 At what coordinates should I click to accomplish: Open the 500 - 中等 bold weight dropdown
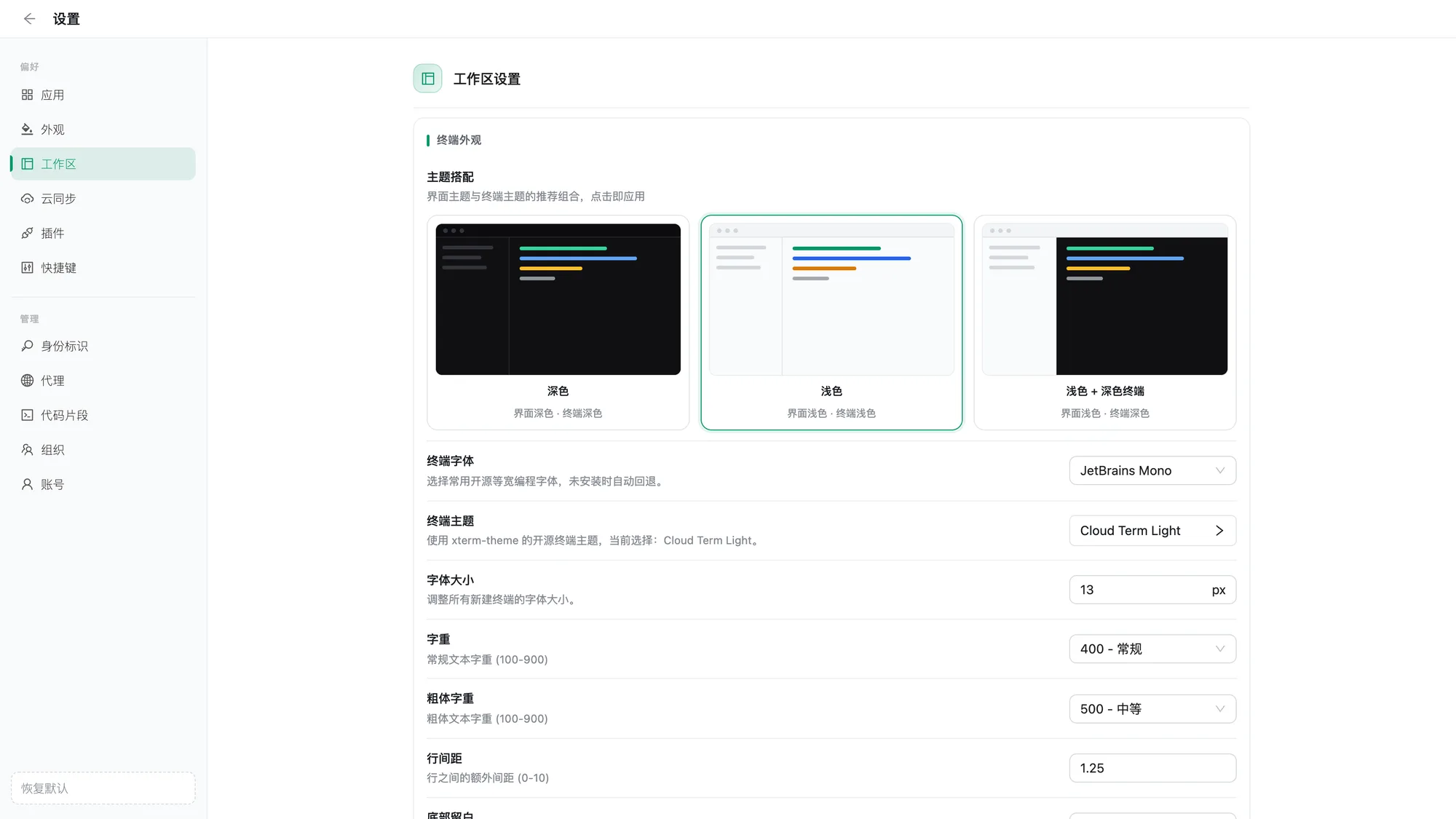tap(1152, 709)
